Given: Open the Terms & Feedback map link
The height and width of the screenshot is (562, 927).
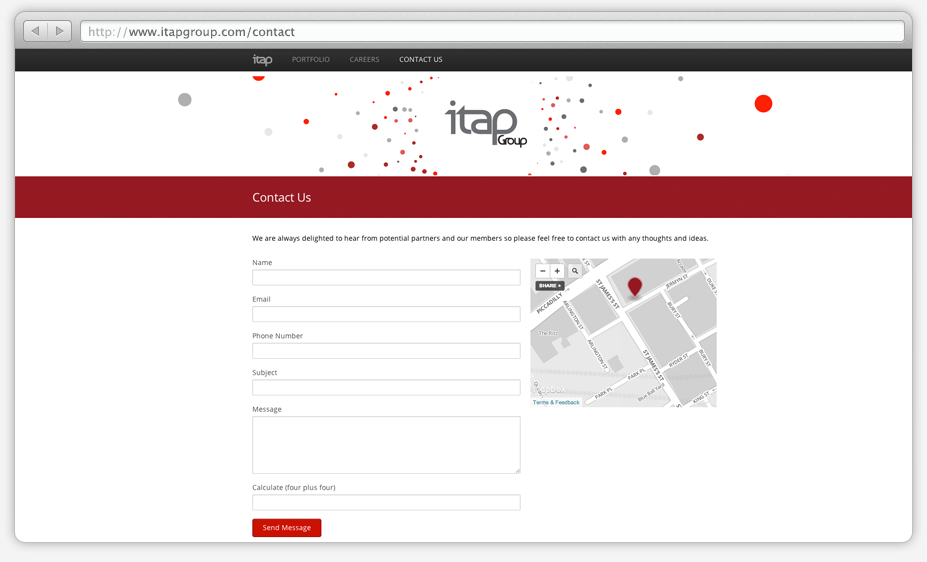Looking at the screenshot, I should 556,402.
